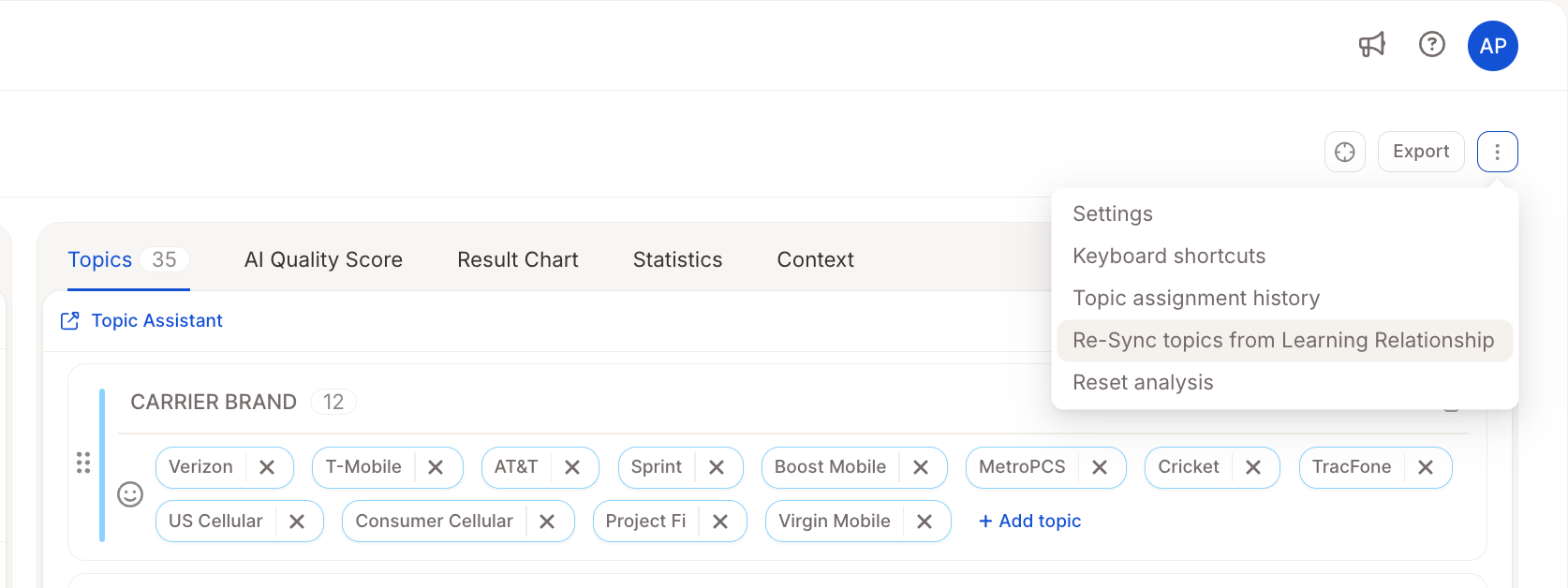This screenshot has height=588, width=1568.
Task: Click the drag handle beside Carrier Brand group
Action: 83,463
